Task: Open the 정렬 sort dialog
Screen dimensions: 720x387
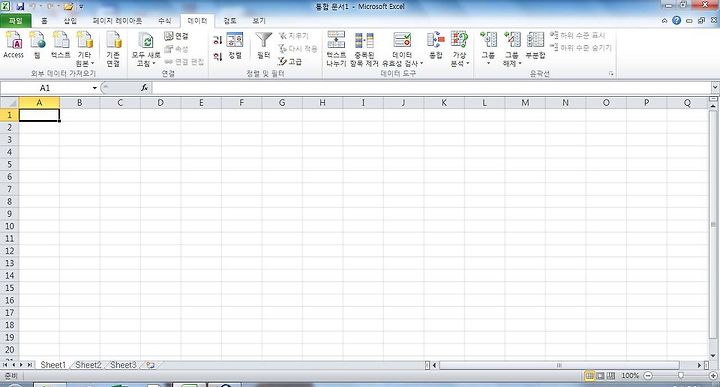Action: tap(235, 45)
